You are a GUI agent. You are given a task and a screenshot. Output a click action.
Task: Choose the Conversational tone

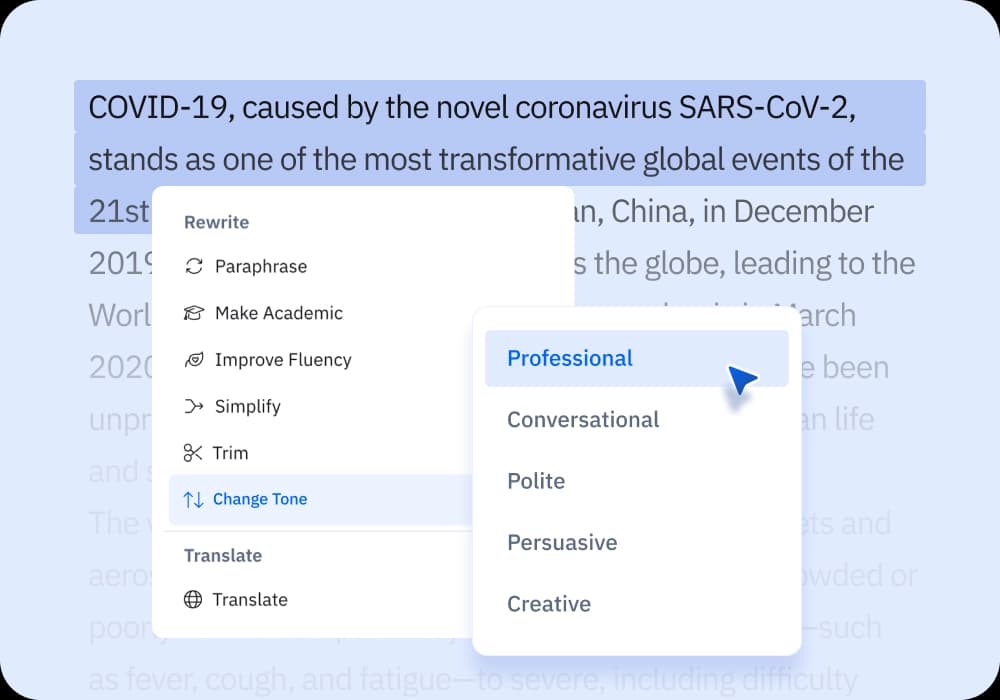coord(583,420)
